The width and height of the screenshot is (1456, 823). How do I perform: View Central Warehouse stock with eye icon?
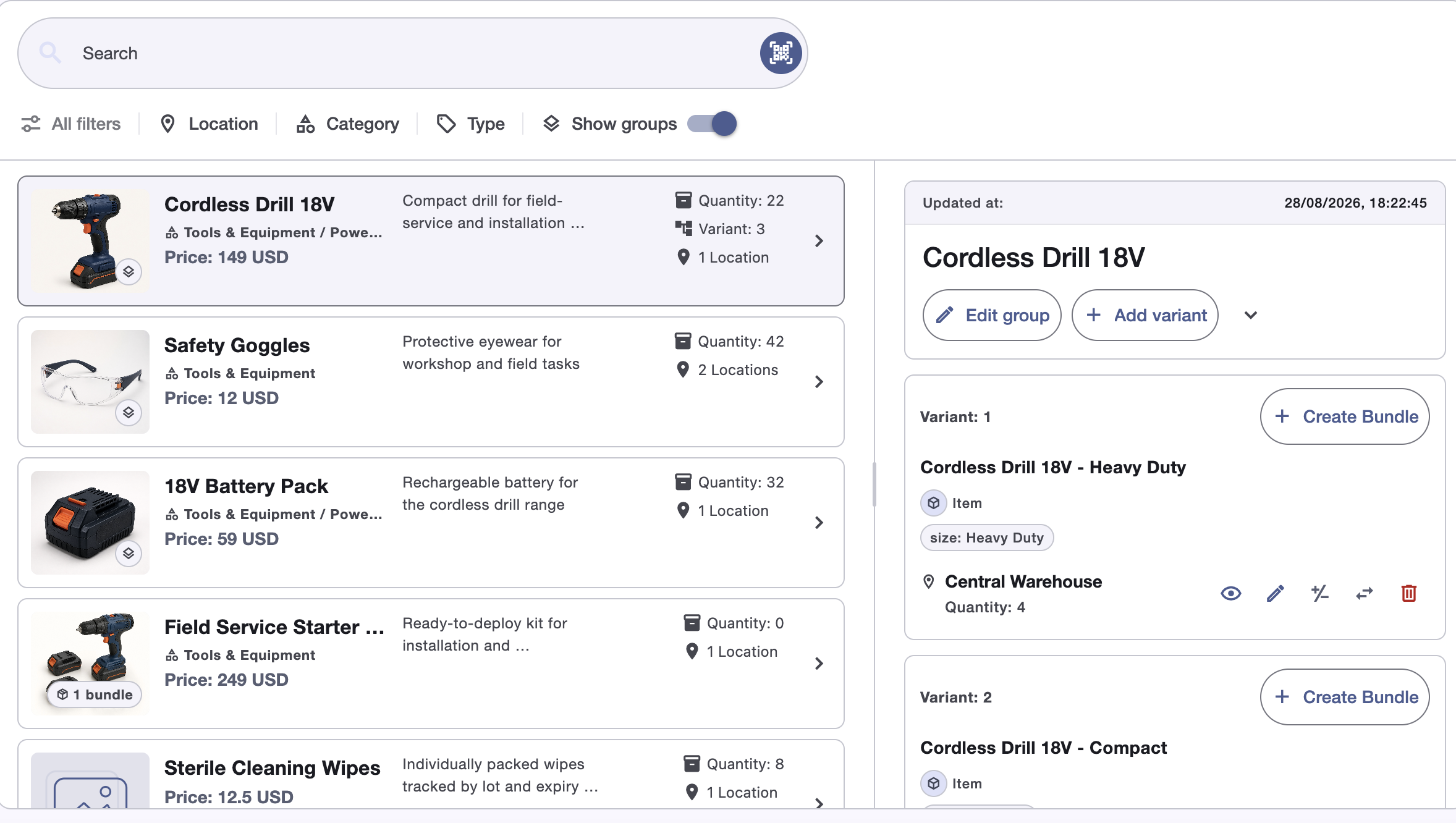(x=1231, y=594)
